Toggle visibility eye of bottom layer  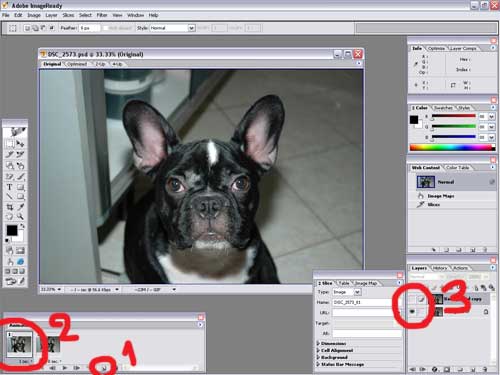[412, 312]
